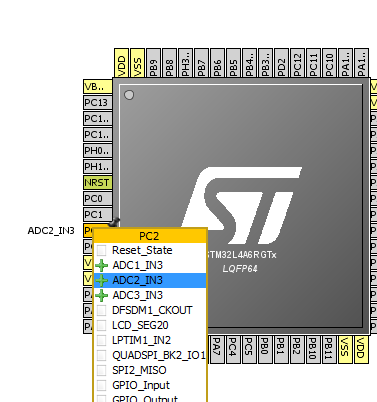Image resolution: width=377 pixels, height=402 pixels.
Task: Open pin PD2 options at chip top
Action: coord(281,63)
